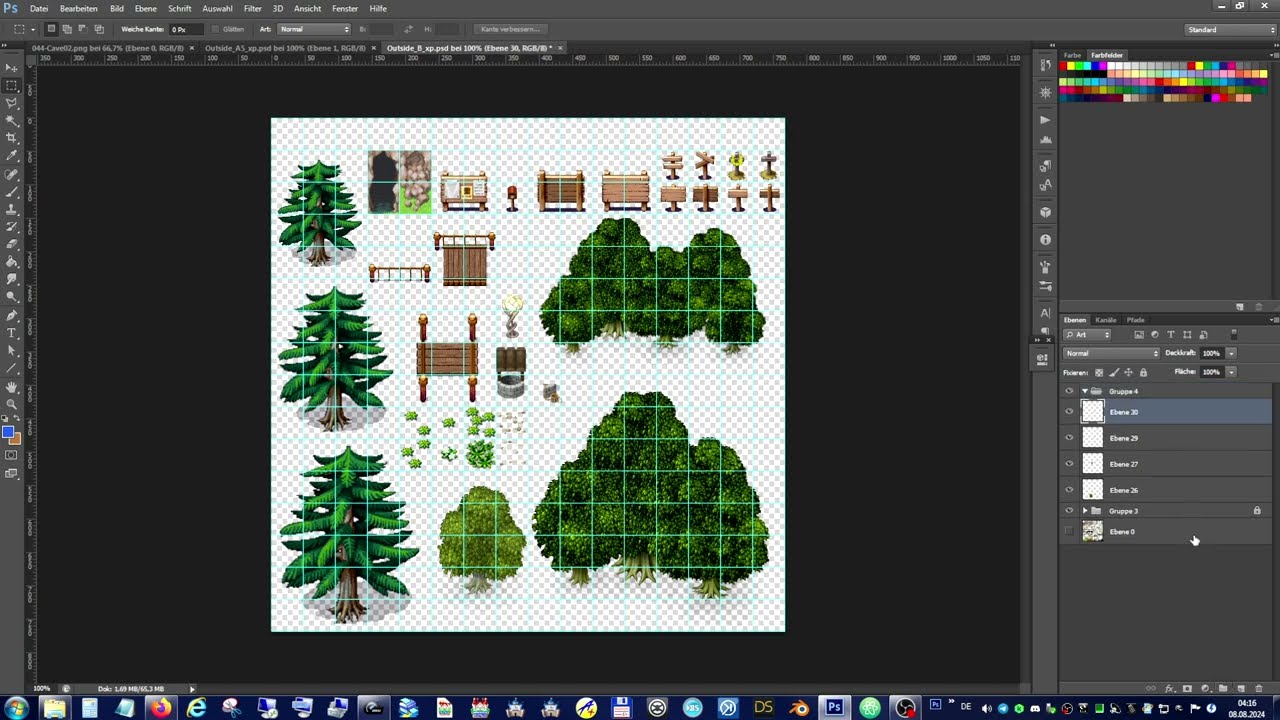Viewport: 1280px width, 720px height.
Task: Open the Fläche fill dropdown arrow
Action: [1231, 372]
